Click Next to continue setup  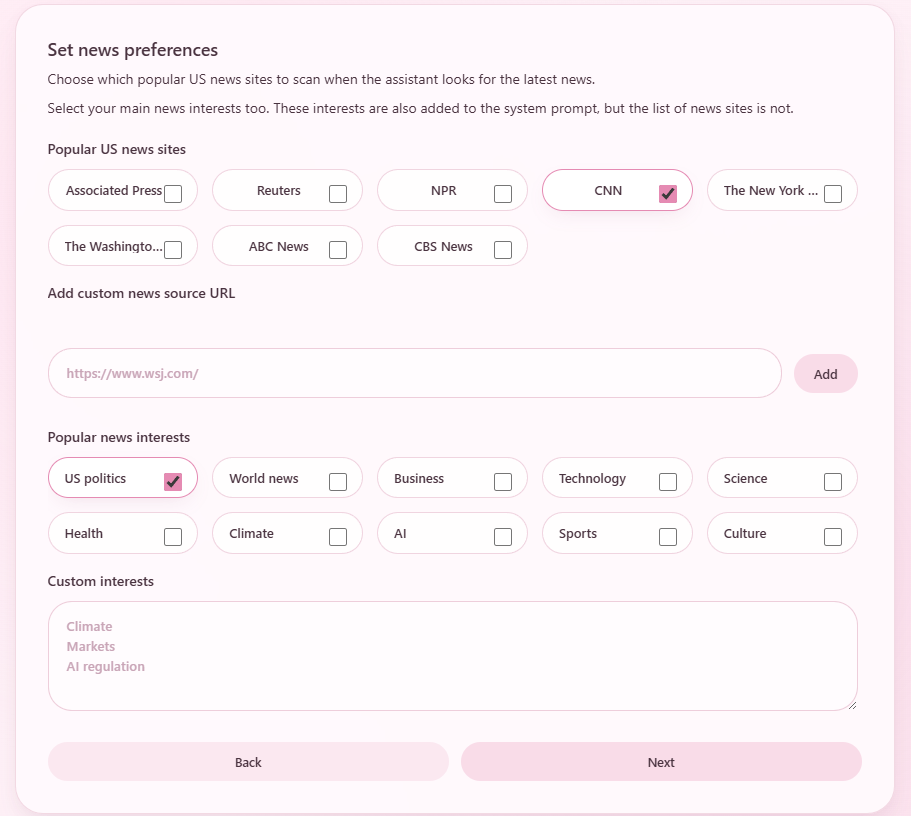(x=660, y=762)
